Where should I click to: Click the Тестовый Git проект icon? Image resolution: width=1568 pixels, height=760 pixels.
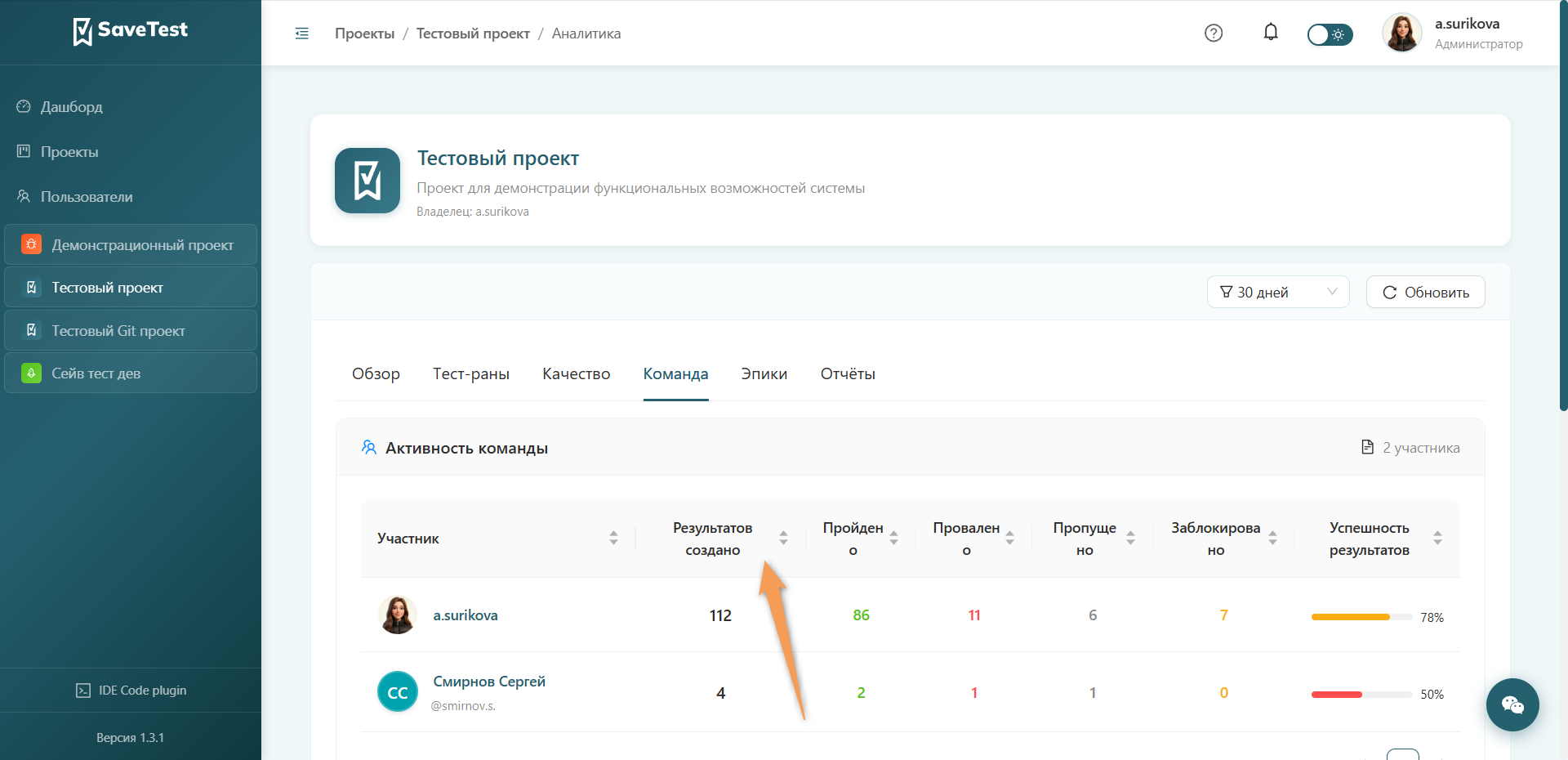[x=31, y=330]
